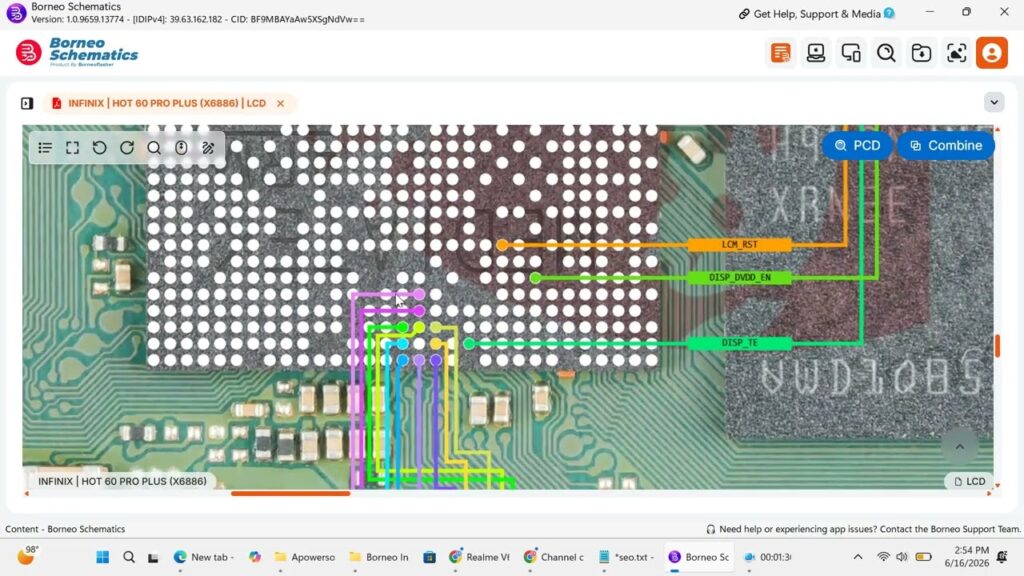
Task: Open Windows taskbar search
Action: coord(129,557)
